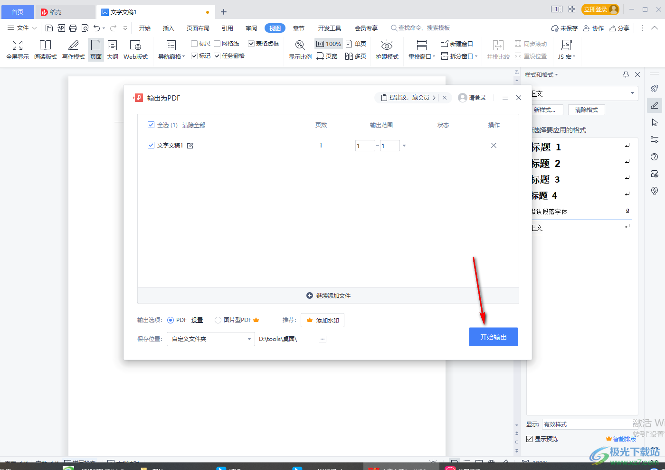Click Clear All link next to Select All
665x470 pixels.
pos(193,125)
